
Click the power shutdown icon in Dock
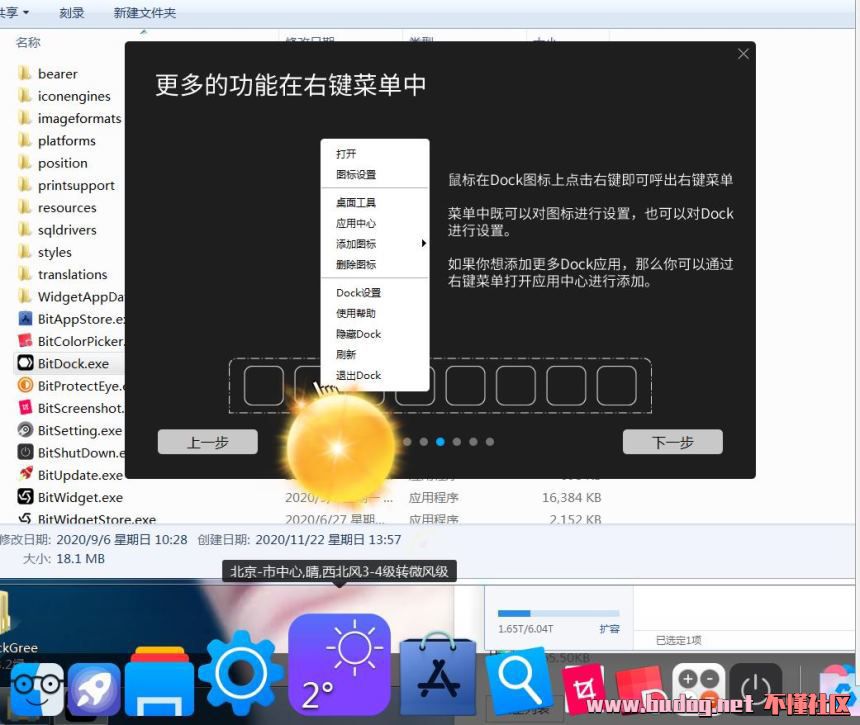[755, 691]
